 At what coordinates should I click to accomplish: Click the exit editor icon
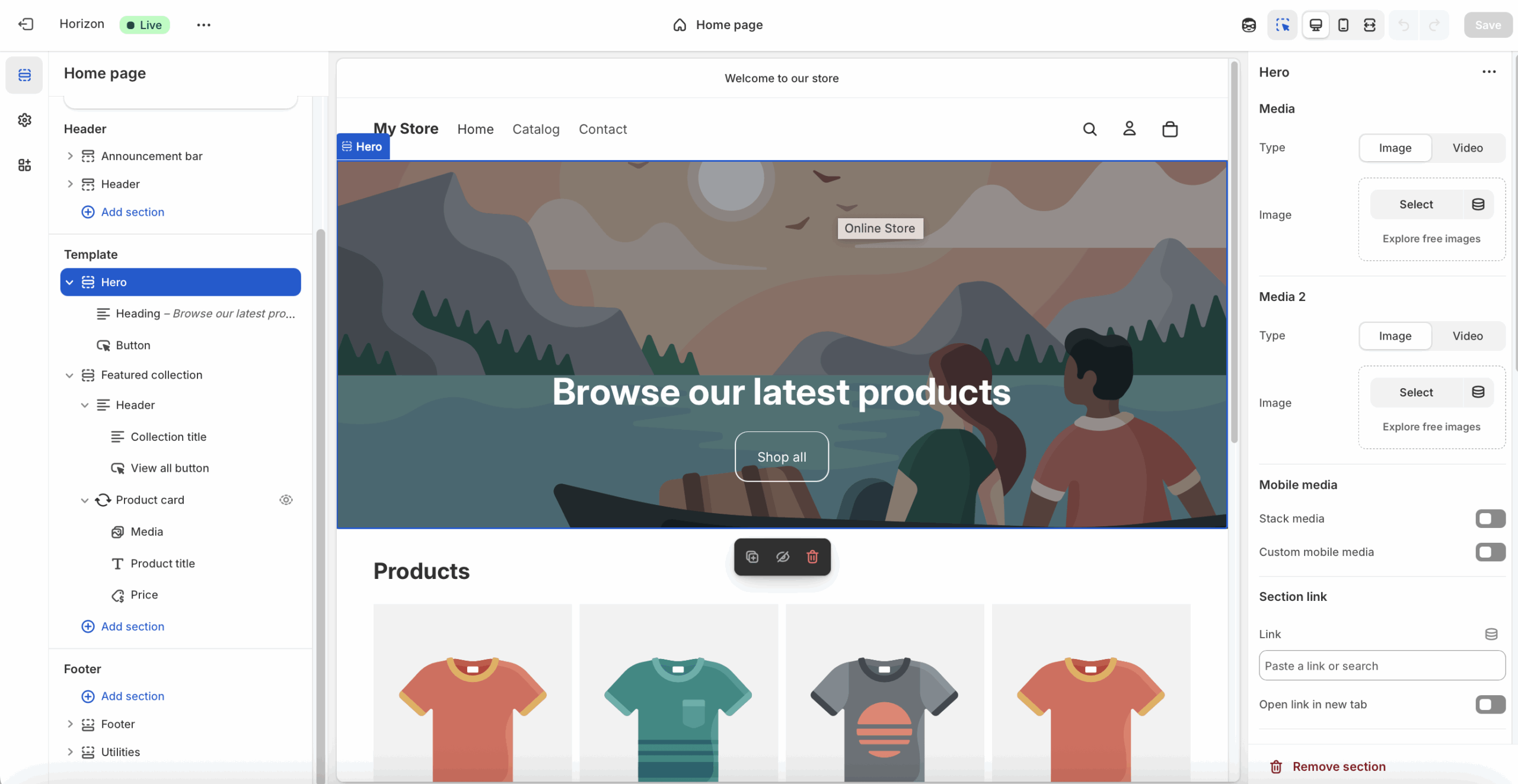25,24
